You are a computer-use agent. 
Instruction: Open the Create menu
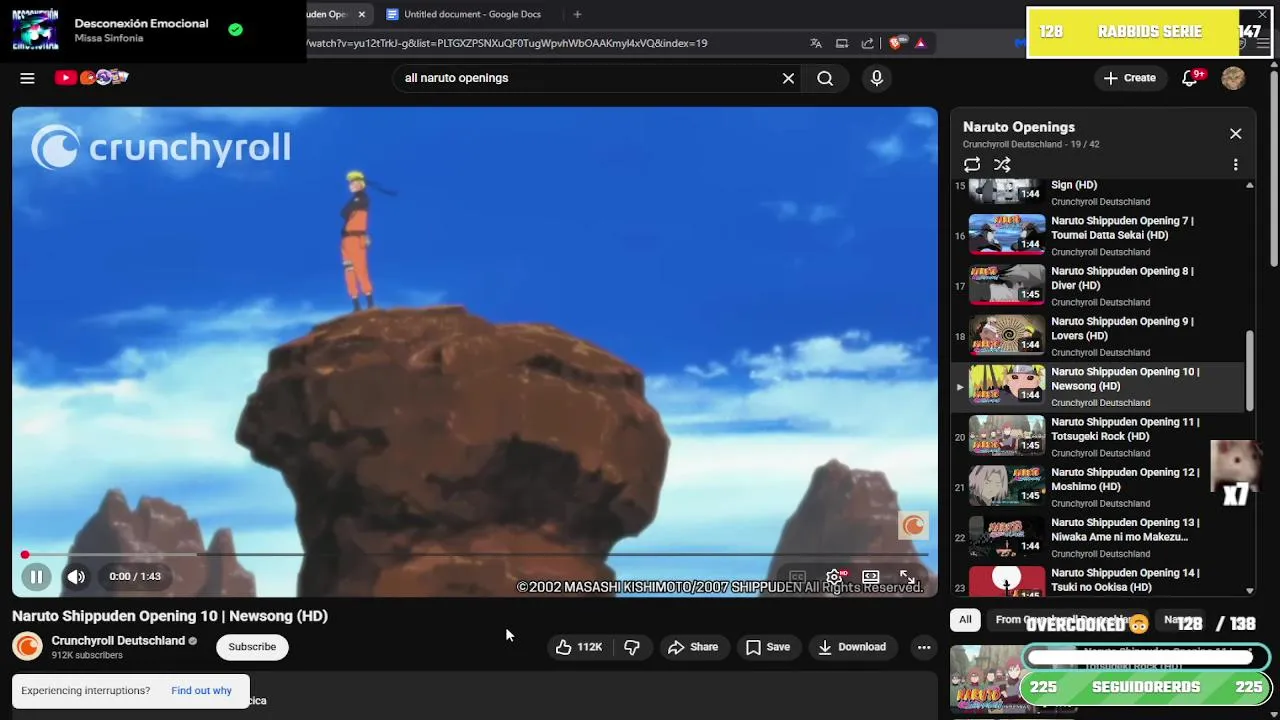(1129, 78)
